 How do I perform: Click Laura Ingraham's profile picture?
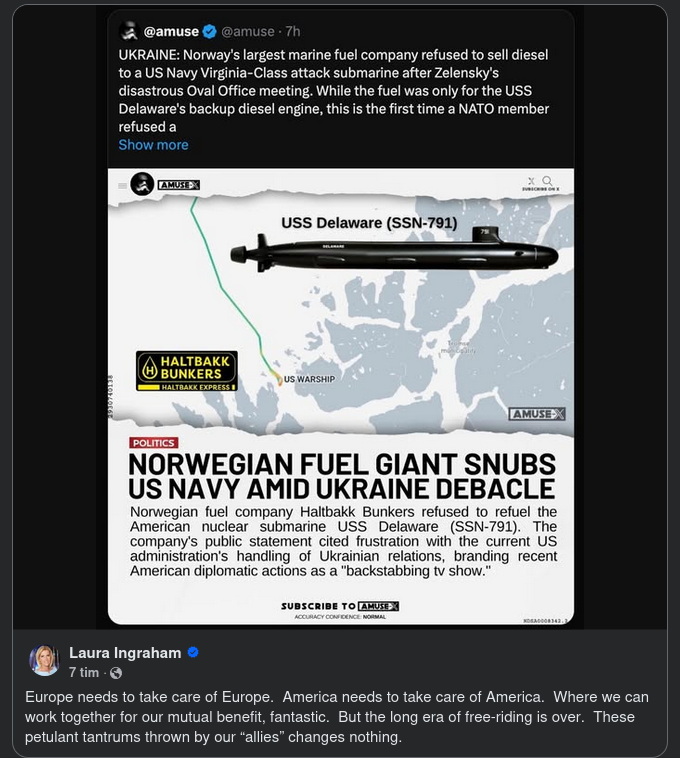pos(45,661)
